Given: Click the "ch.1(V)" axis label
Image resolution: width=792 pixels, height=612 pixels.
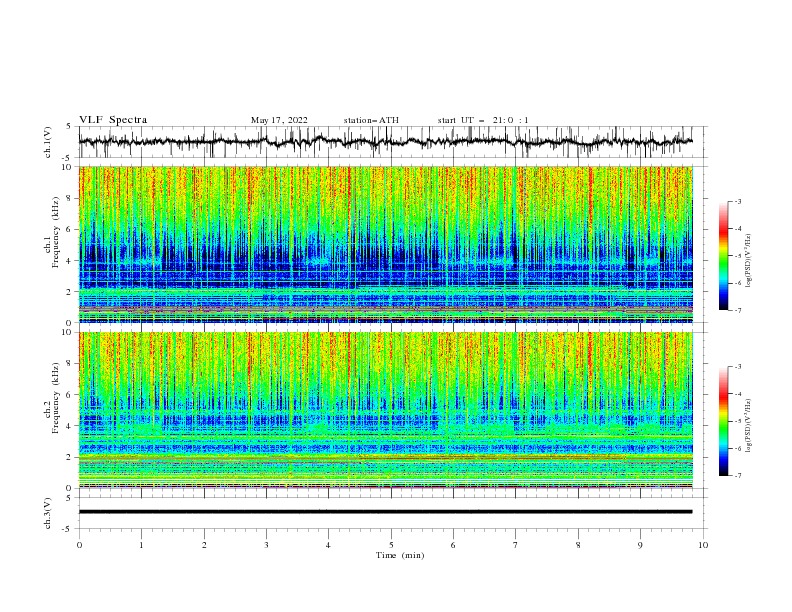Looking at the screenshot, I should pos(48,142).
